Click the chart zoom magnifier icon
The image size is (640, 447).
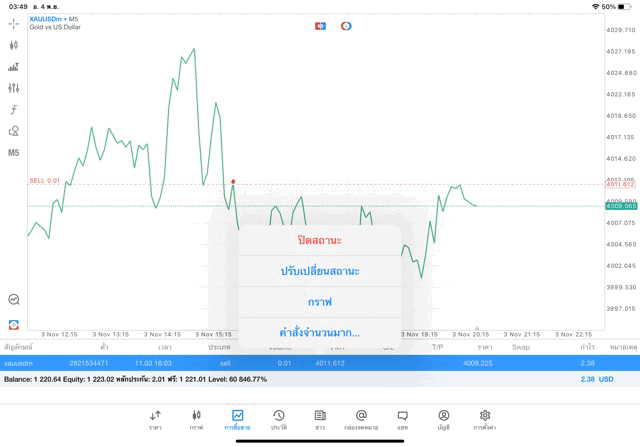coord(14,299)
